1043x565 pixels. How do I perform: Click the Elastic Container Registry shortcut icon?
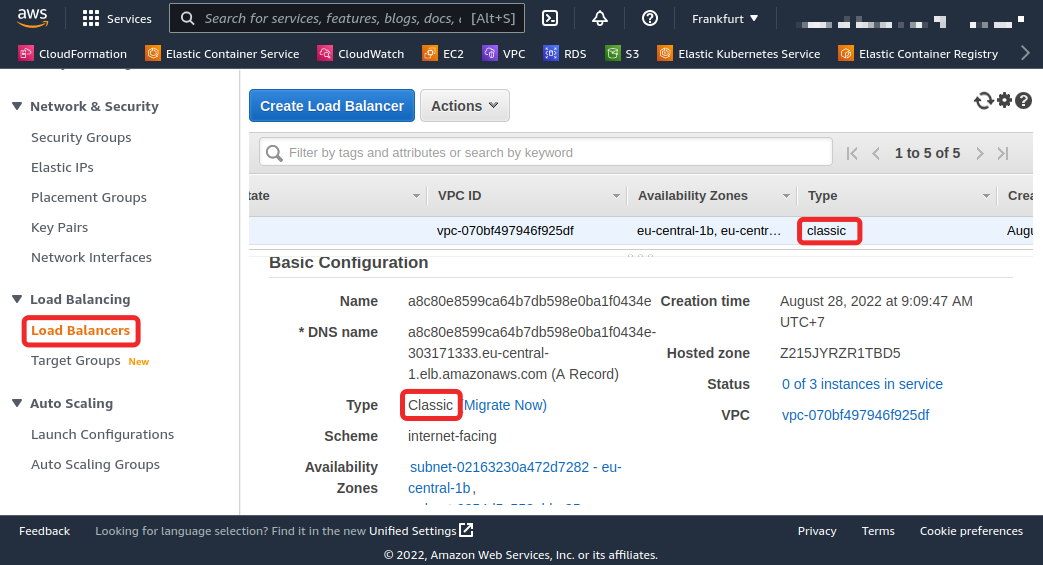click(x=846, y=53)
